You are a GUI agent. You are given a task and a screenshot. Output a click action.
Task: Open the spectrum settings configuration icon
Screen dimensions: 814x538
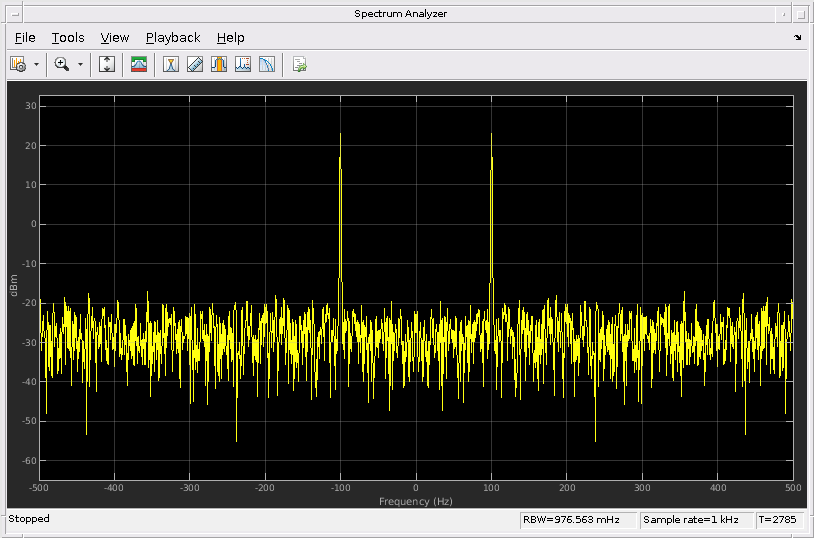click(18, 64)
